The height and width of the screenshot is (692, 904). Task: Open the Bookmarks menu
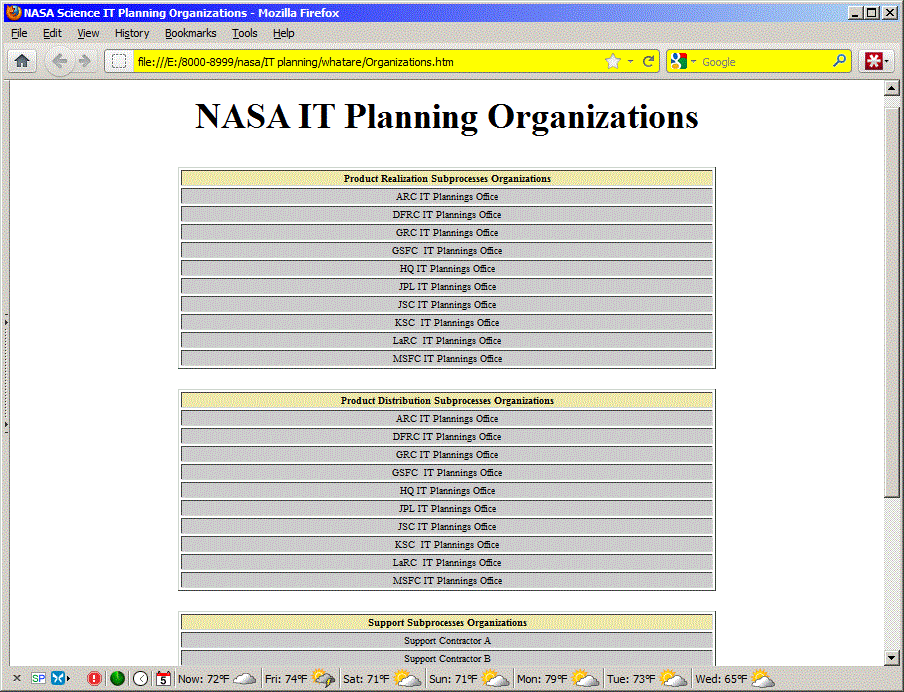190,33
